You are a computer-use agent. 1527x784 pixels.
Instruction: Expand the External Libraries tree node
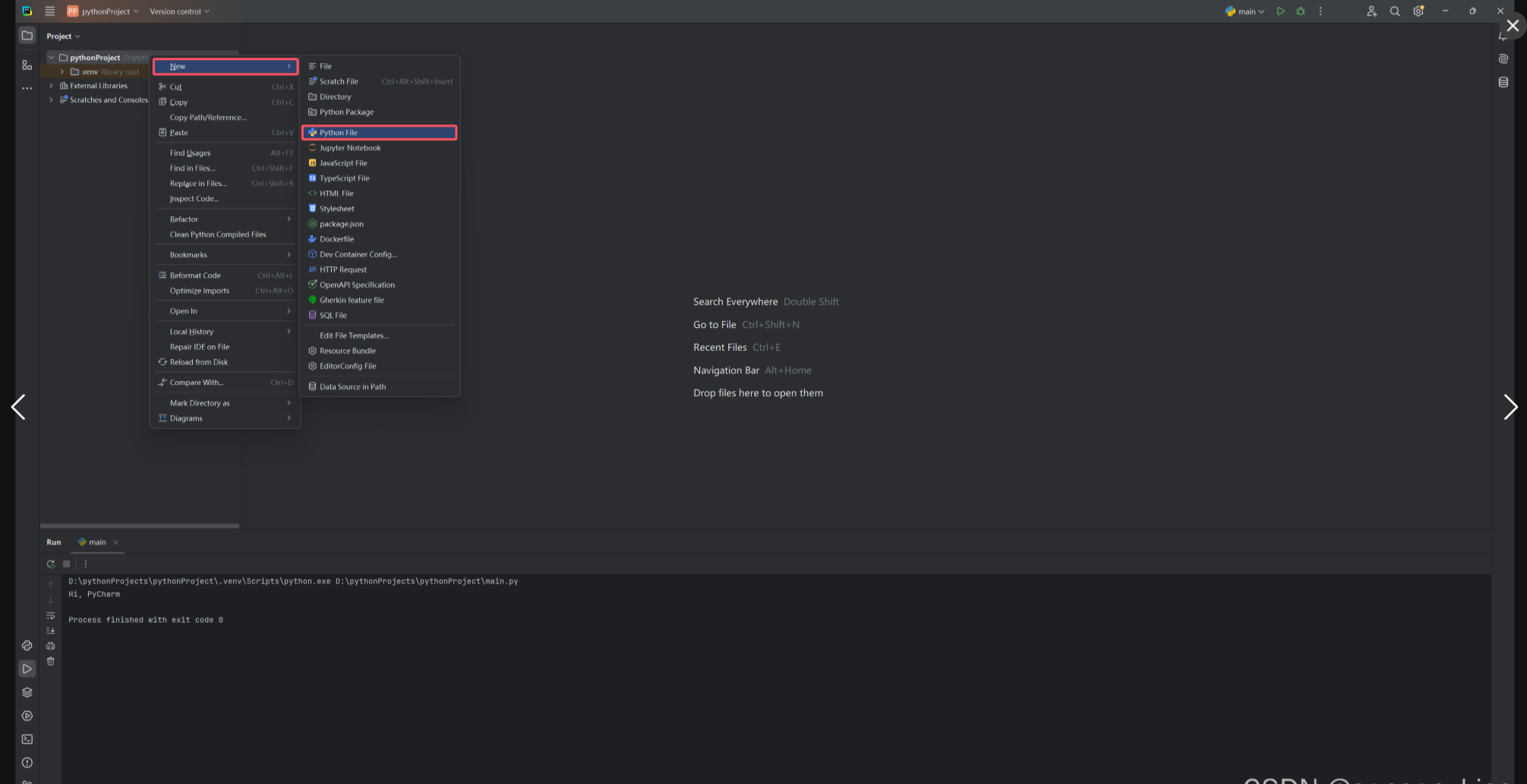(52, 86)
